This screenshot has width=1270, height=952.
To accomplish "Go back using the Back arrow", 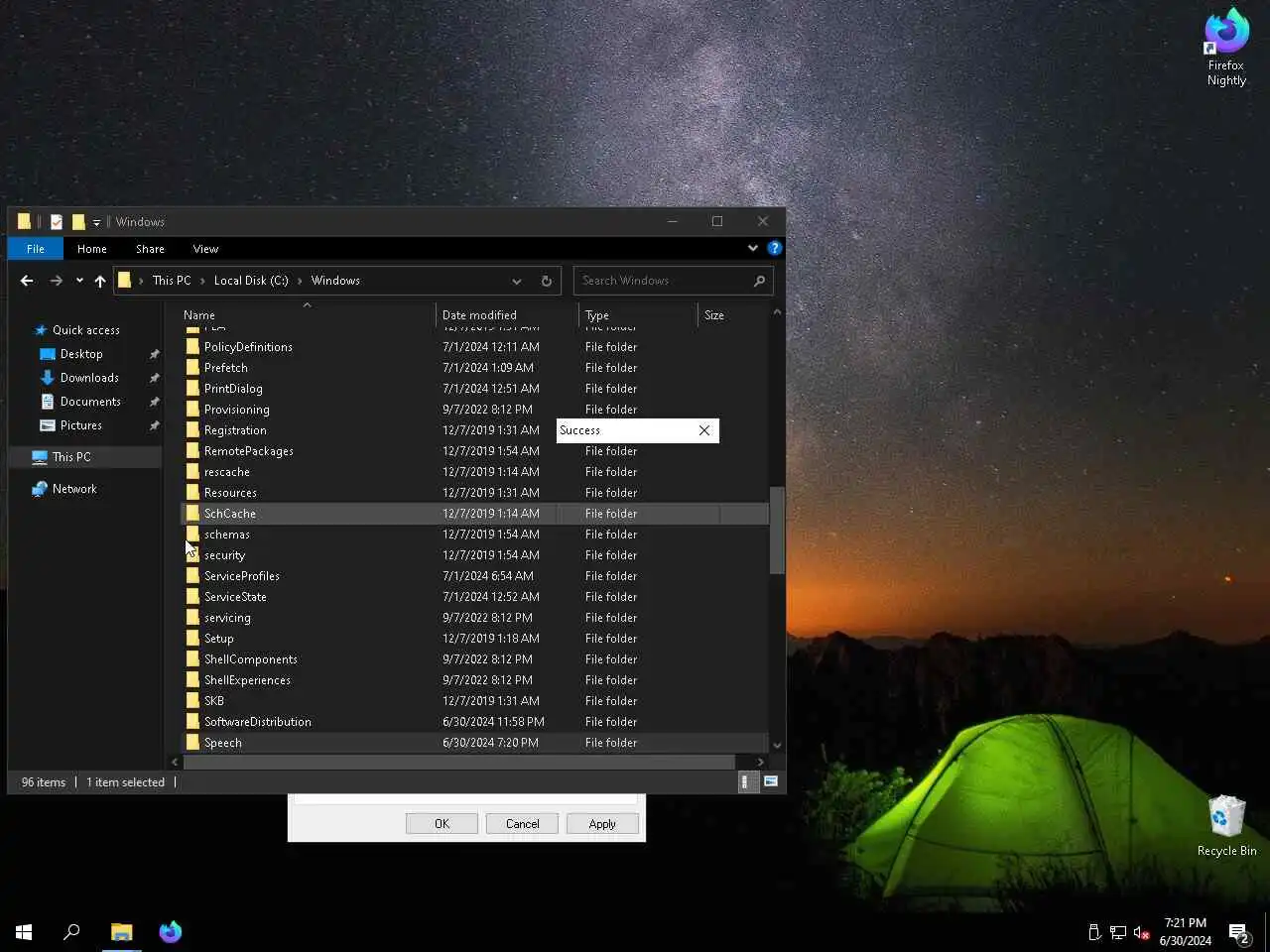I will tap(27, 281).
